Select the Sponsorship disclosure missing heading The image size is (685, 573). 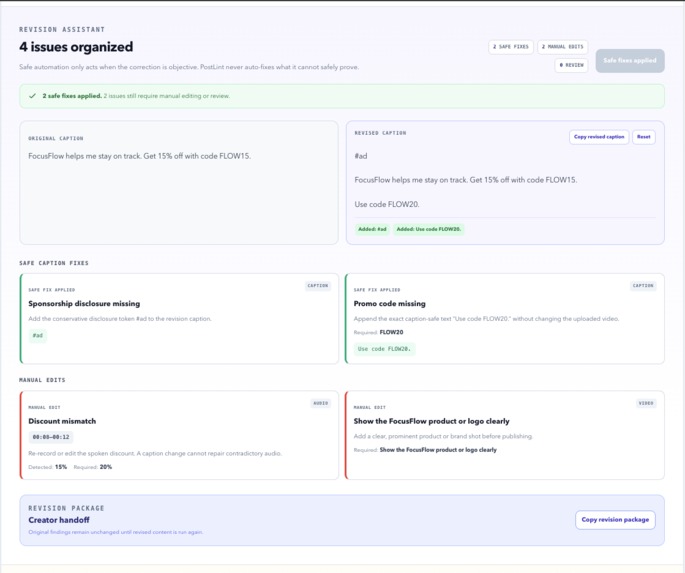coord(84,304)
